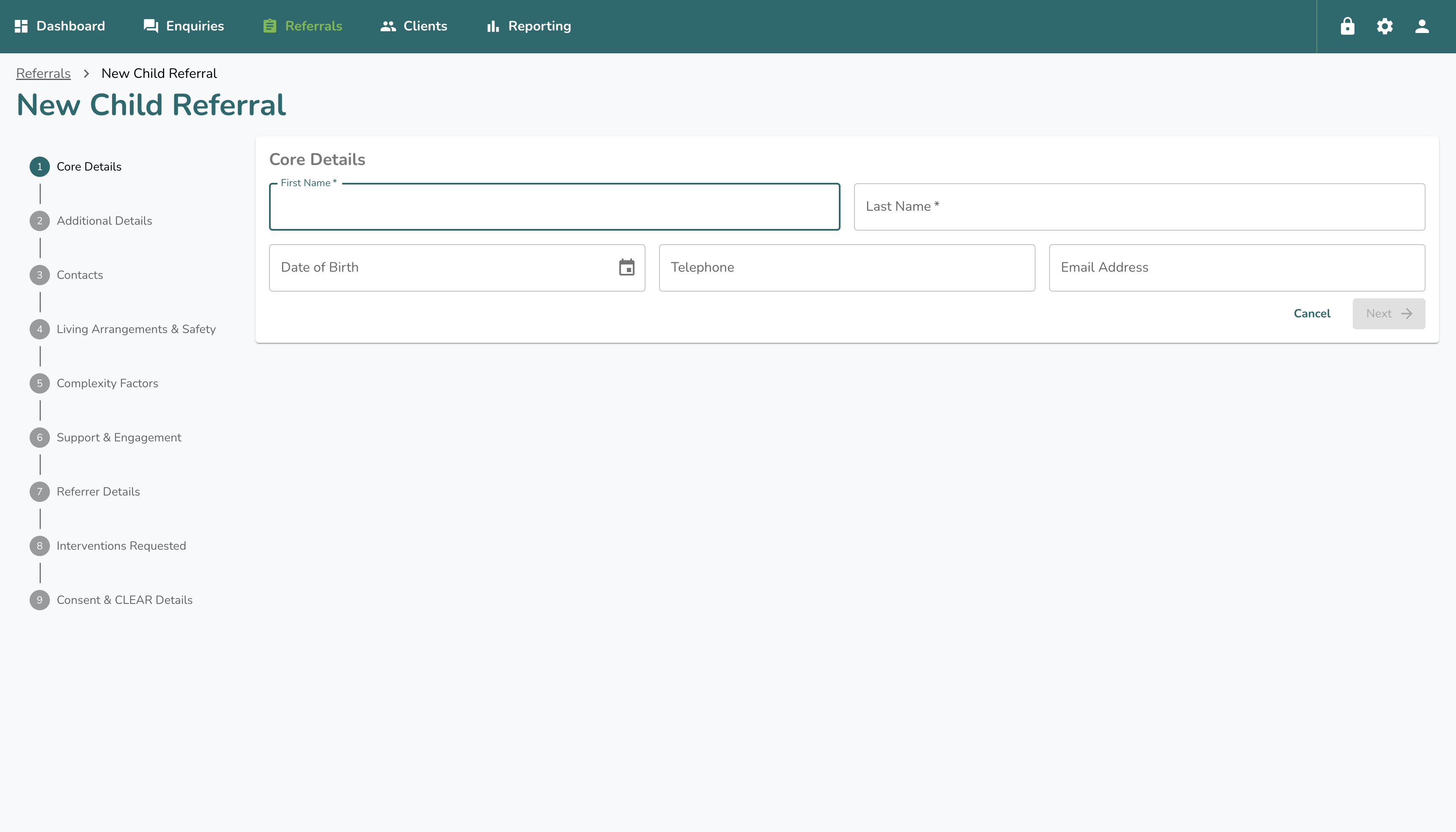Jump to Living Arrangements & Safety step
The width and height of the screenshot is (1456, 832).
[x=136, y=329]
